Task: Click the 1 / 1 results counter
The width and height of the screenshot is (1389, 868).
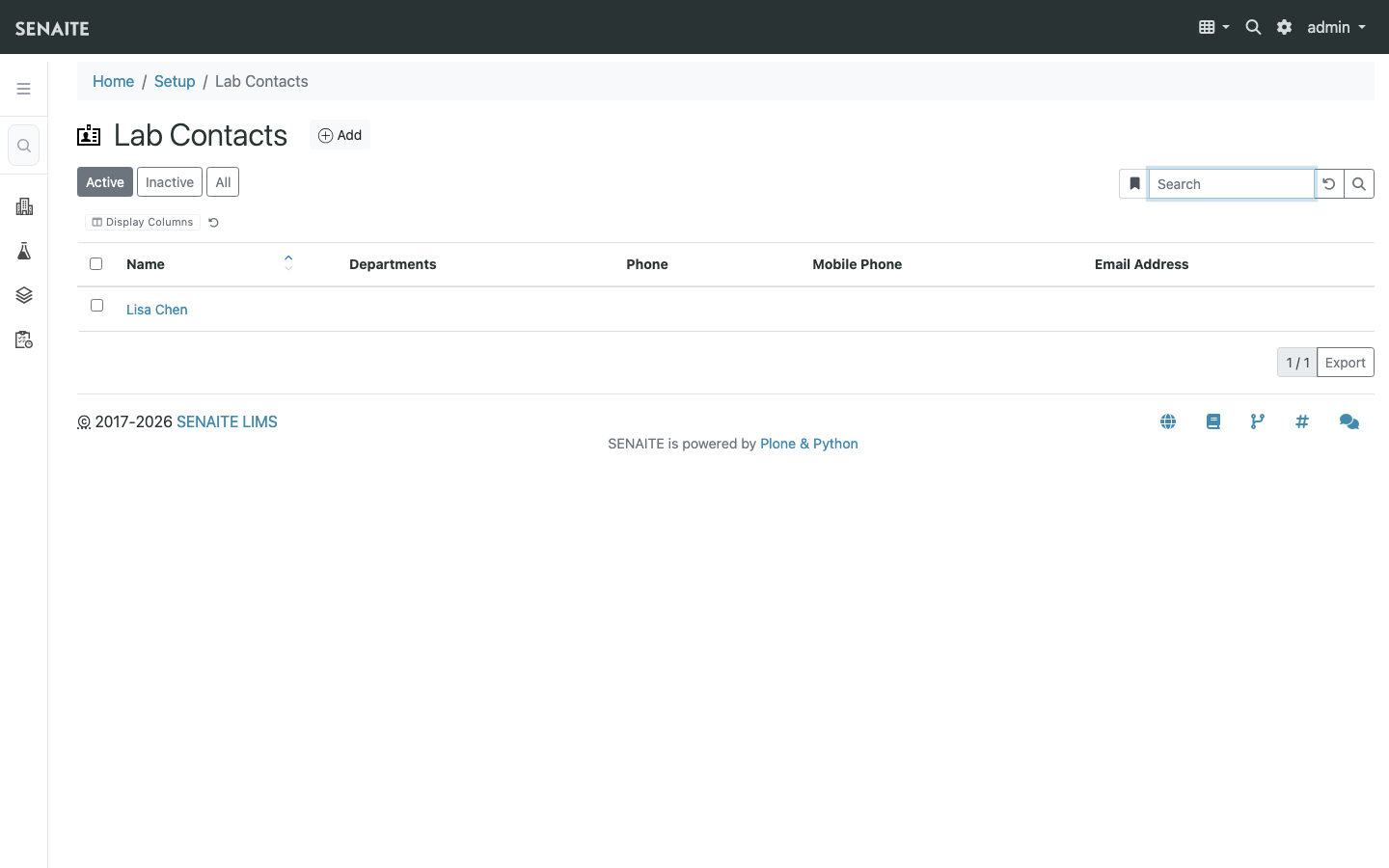Action: pos(1297,363)
